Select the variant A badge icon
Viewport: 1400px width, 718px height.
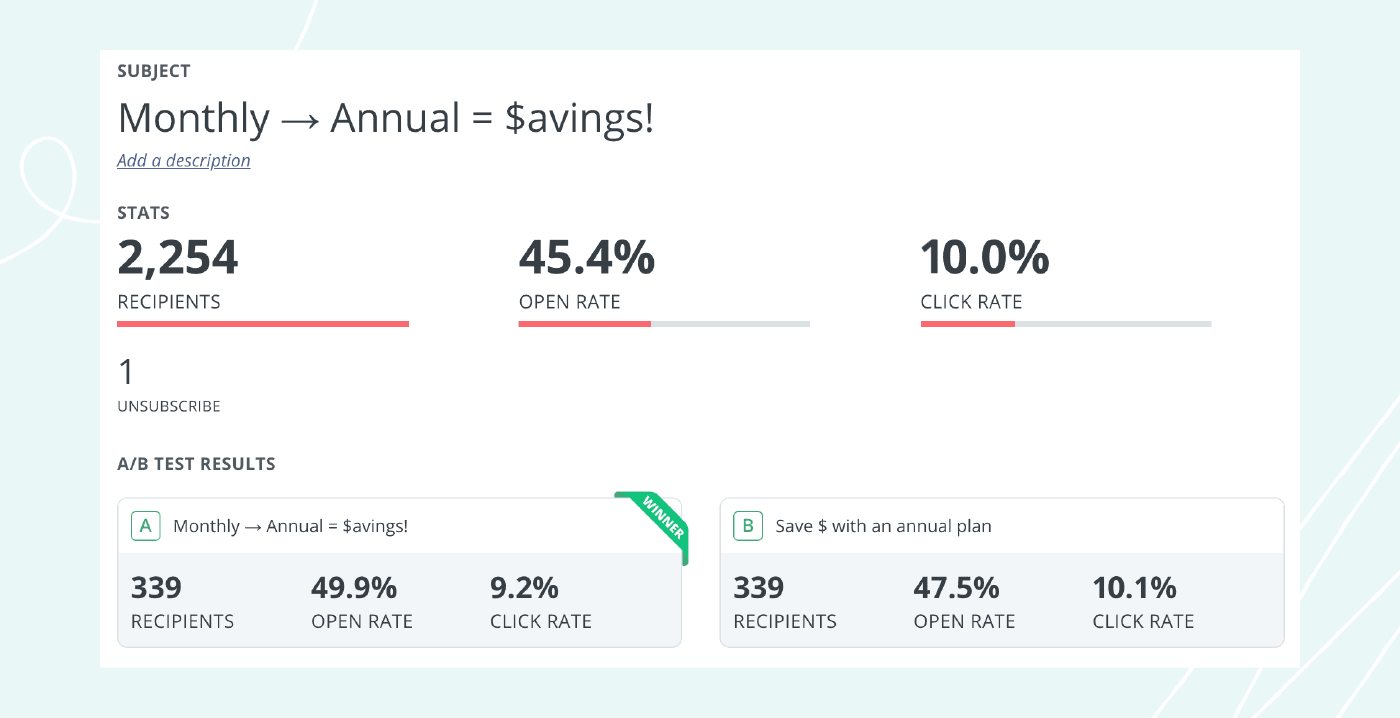pos(145,525)
